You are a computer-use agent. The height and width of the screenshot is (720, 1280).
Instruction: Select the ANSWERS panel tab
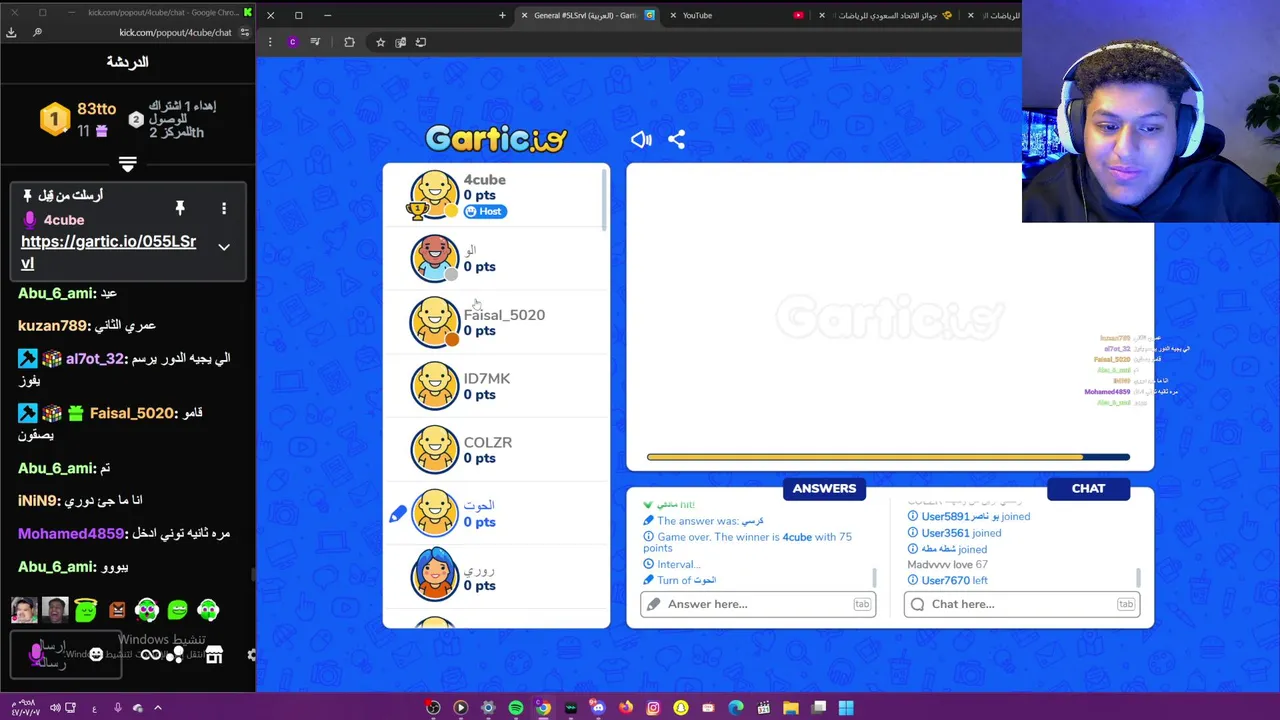pos(824,489)
